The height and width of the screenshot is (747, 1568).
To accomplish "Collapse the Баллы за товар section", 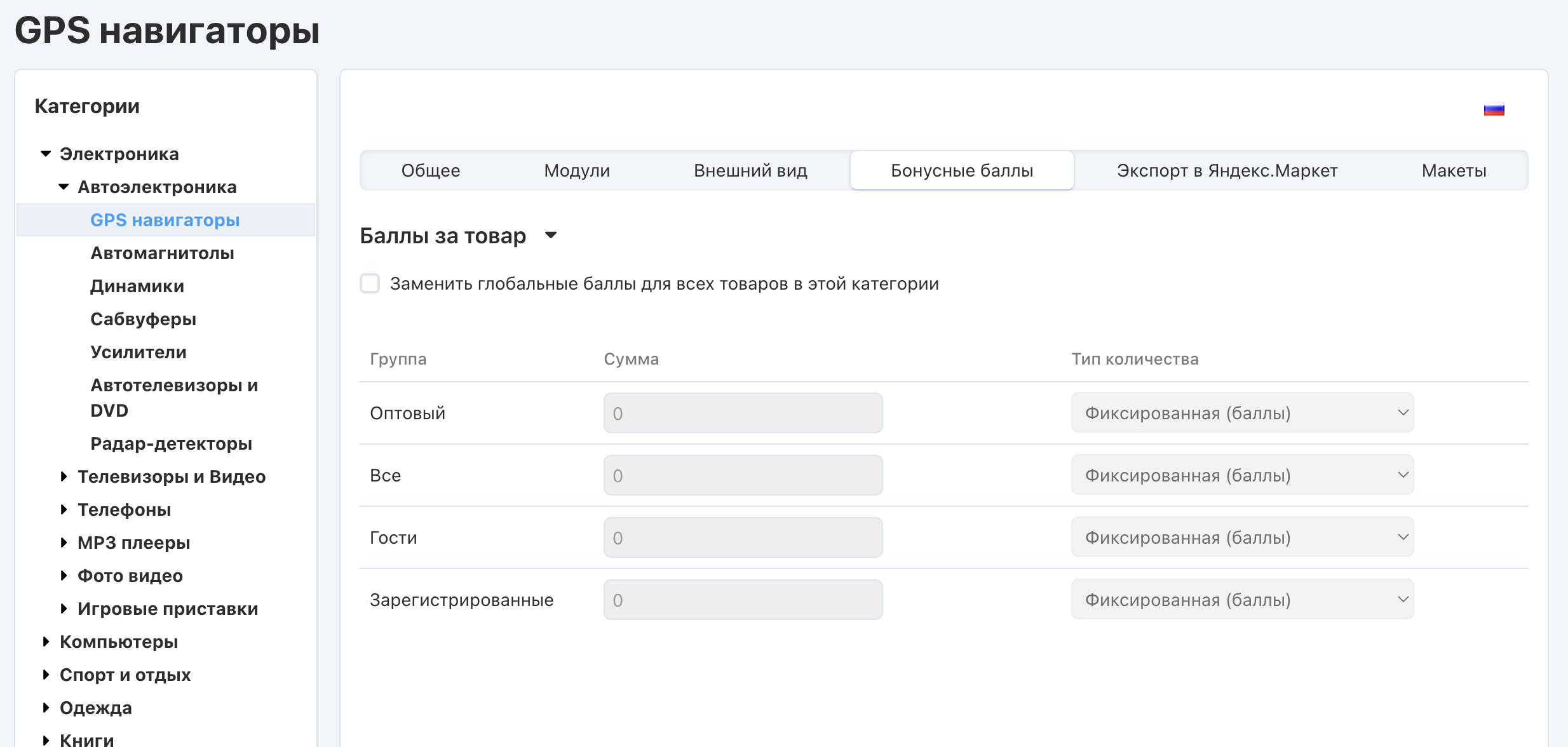I will tap(551, 236).
